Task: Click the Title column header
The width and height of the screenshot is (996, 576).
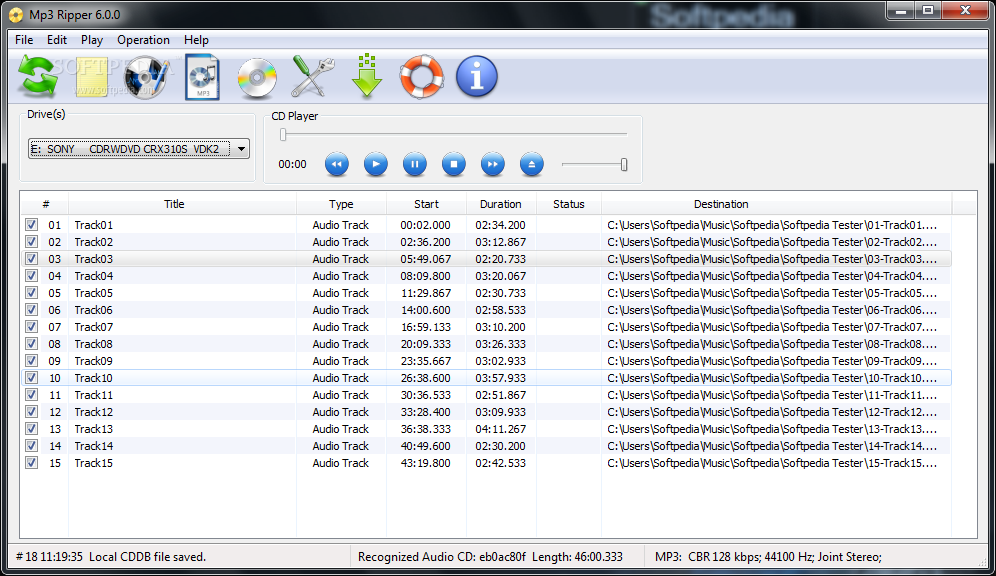Action: point(182,204)
